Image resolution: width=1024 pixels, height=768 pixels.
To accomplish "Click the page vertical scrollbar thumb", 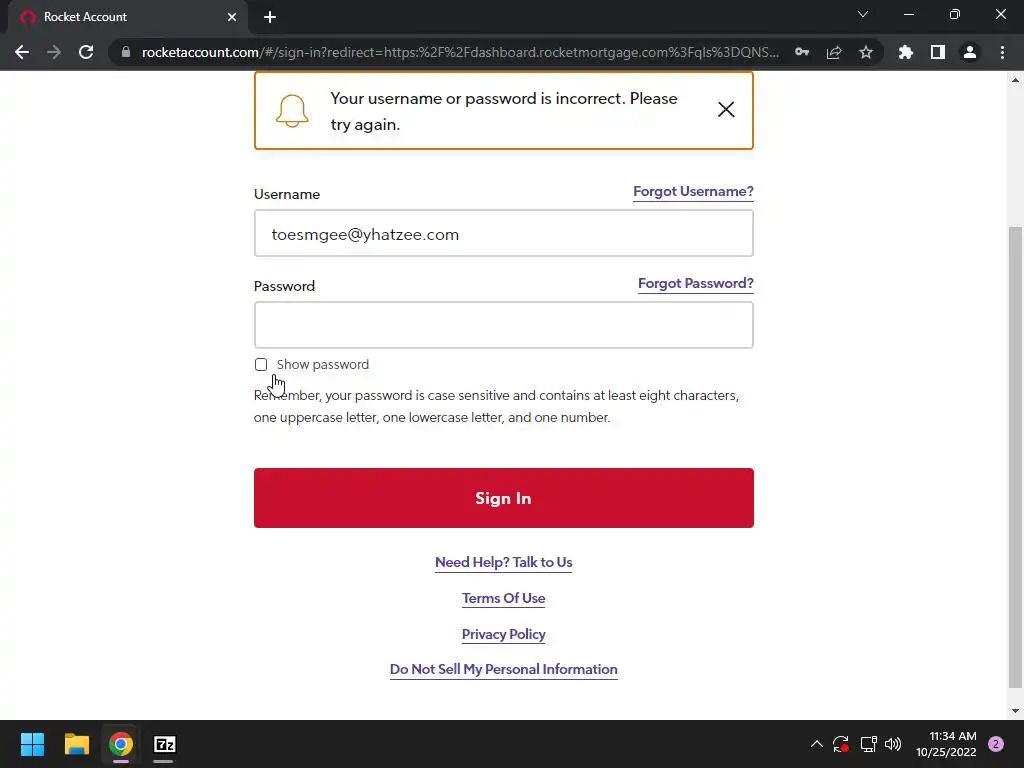I will coord(1015,457).
